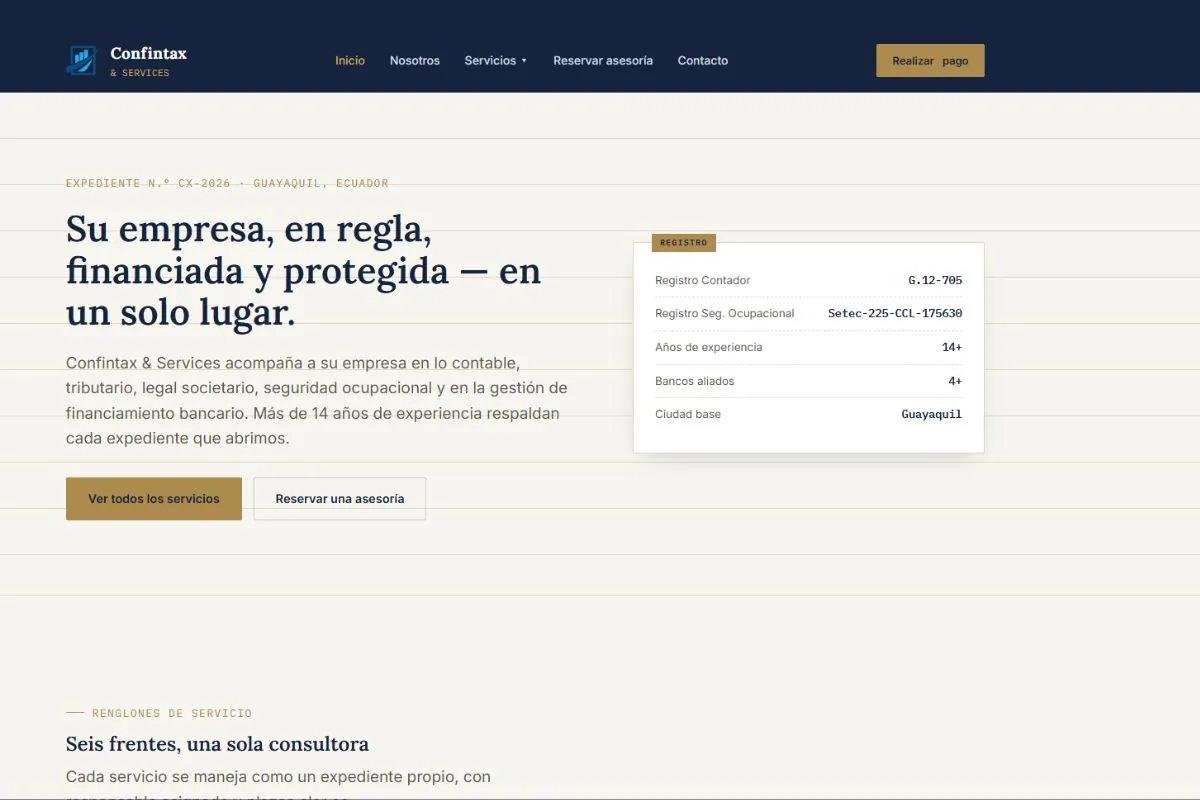Click the Ciudad base Guayaquil value
The width and height of the screenshot is (1200, 800).
pos(932,414)
